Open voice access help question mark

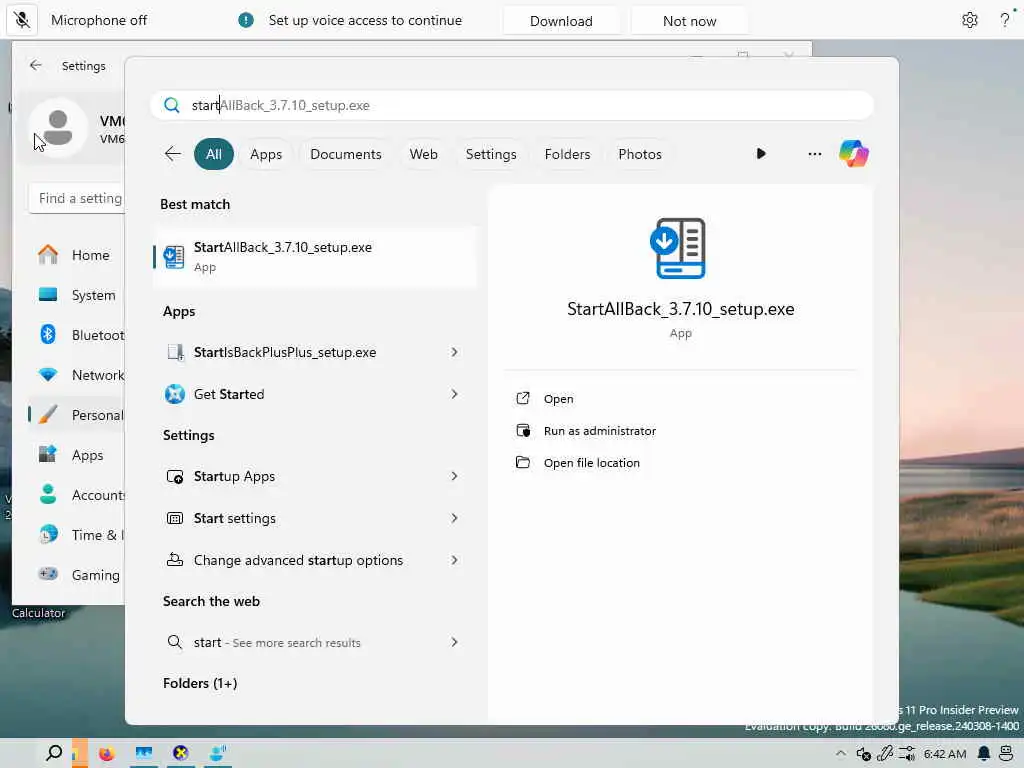(x=1004, y=20)
